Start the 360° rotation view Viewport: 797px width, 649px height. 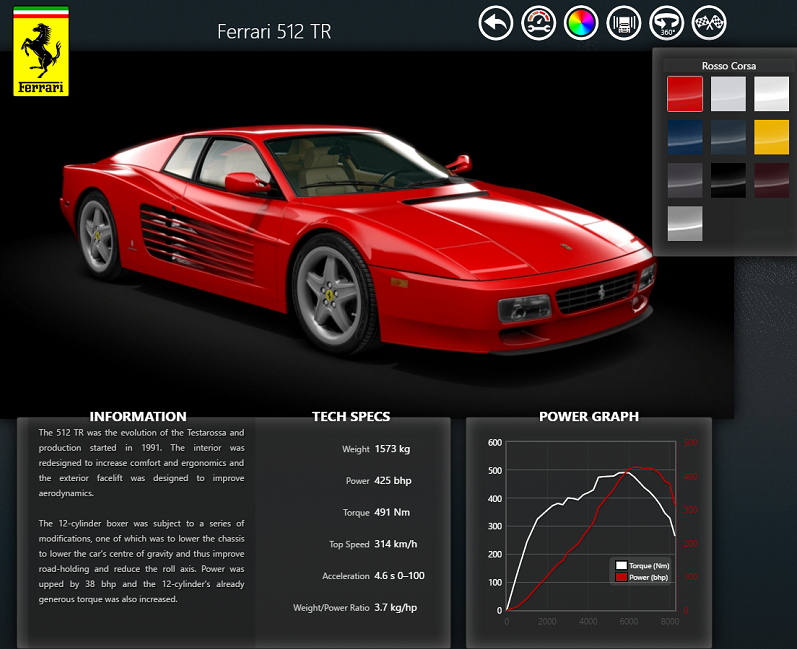click(667, 22)
